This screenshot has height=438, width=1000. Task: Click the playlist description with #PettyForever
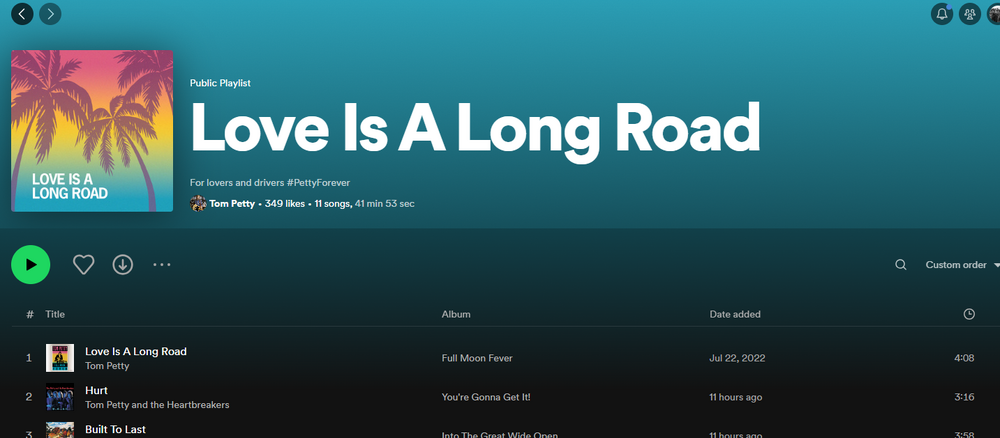coord(270,183)
